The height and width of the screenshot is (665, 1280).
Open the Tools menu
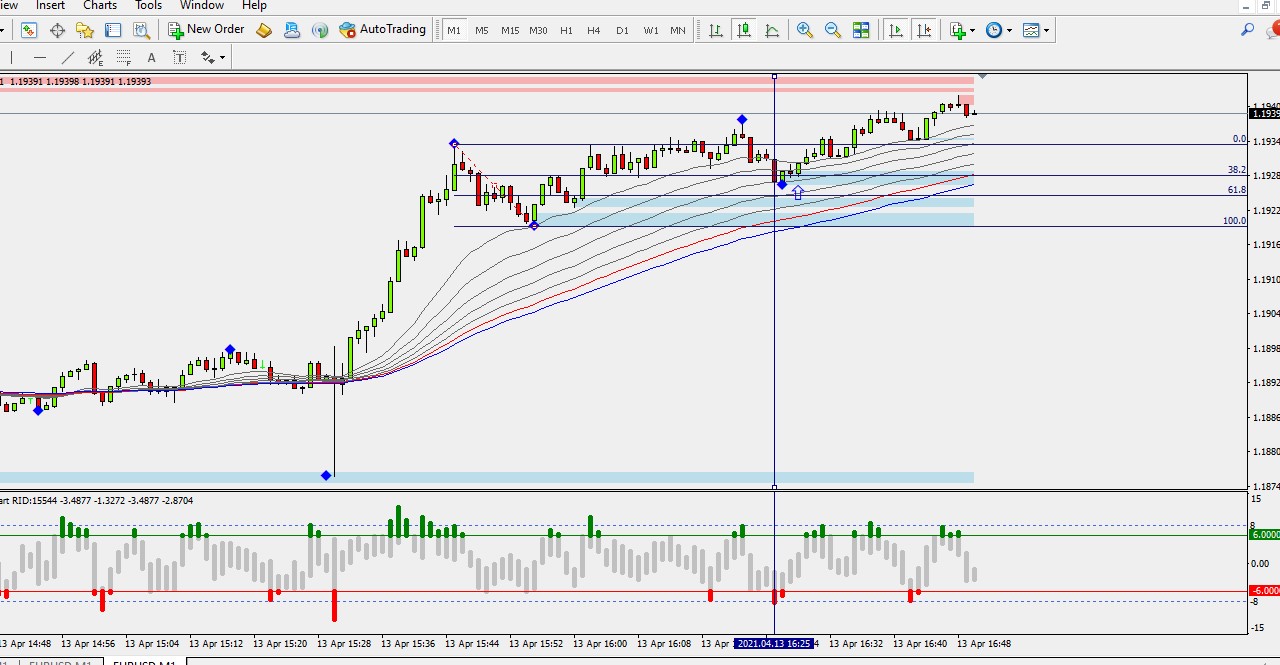(x=148, y=5)
